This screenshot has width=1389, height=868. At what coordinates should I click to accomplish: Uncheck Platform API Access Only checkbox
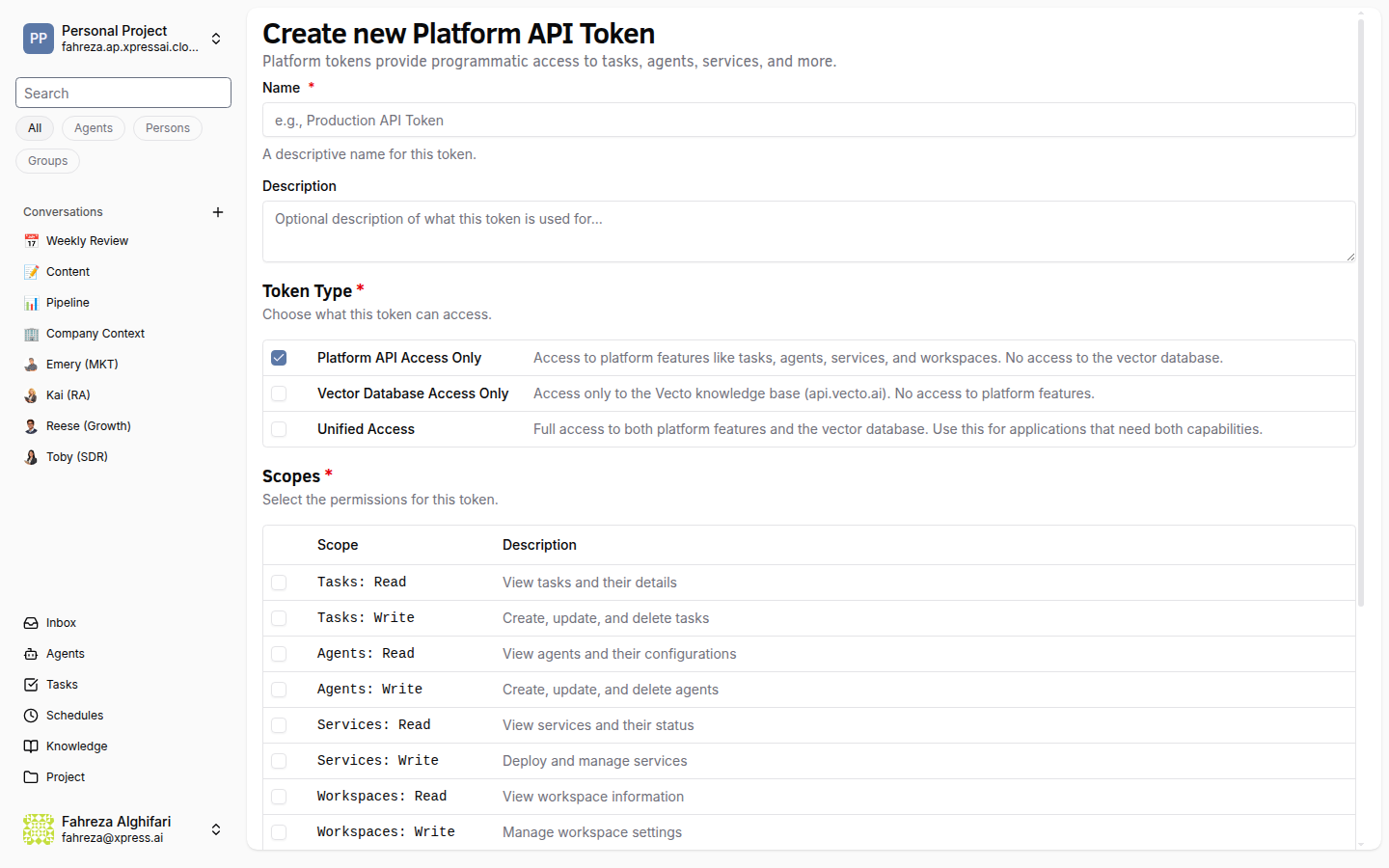[279, 358]
